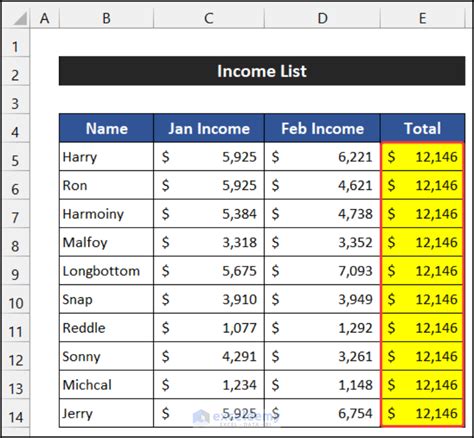This screenshot has height=438, width=474.
Task: Click Reddle's Jan Income 1,077
Action: (209, 328)
